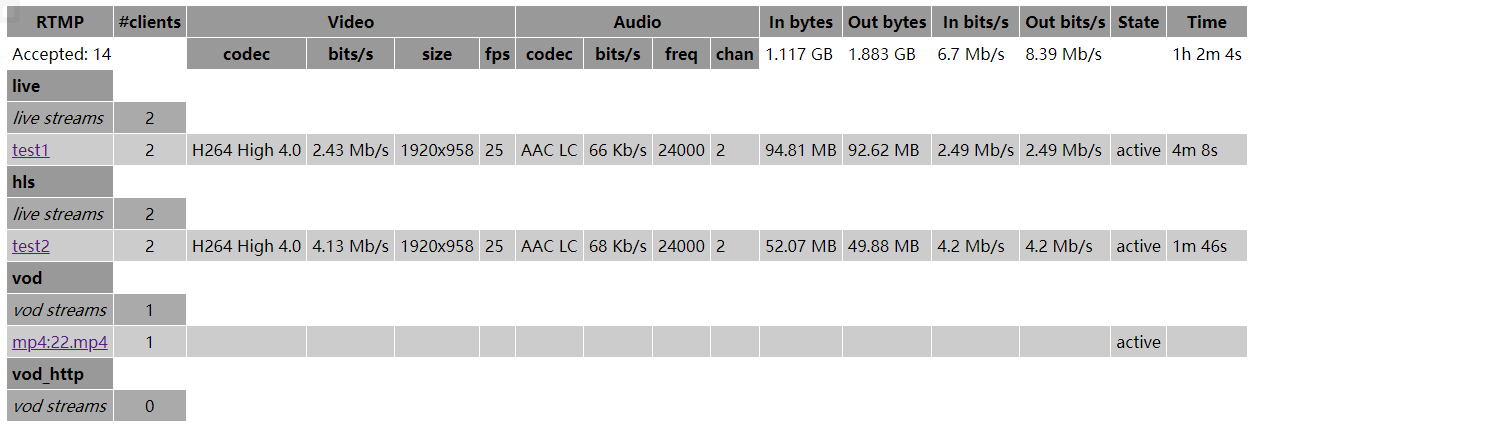This screenshot has width=1487, height=426.
Task: Click the Time column header
Action: pos(1206,22)
